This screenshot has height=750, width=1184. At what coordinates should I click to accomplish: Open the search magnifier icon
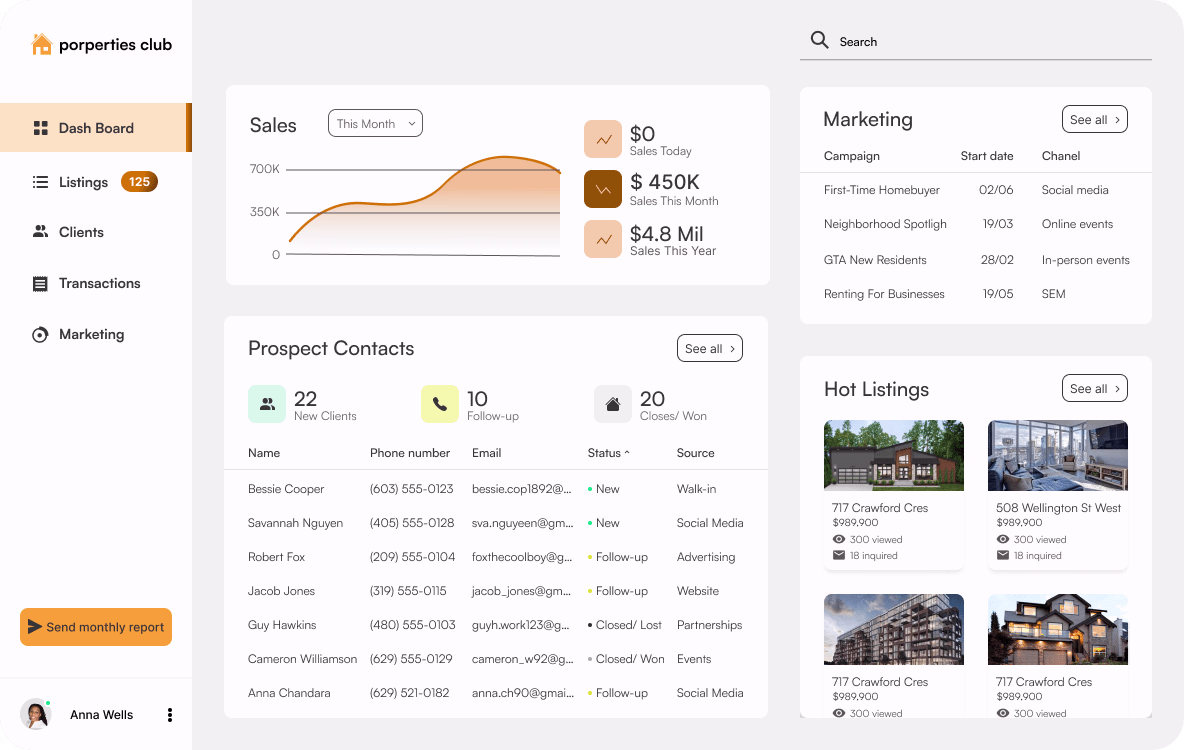pos(819,40)
